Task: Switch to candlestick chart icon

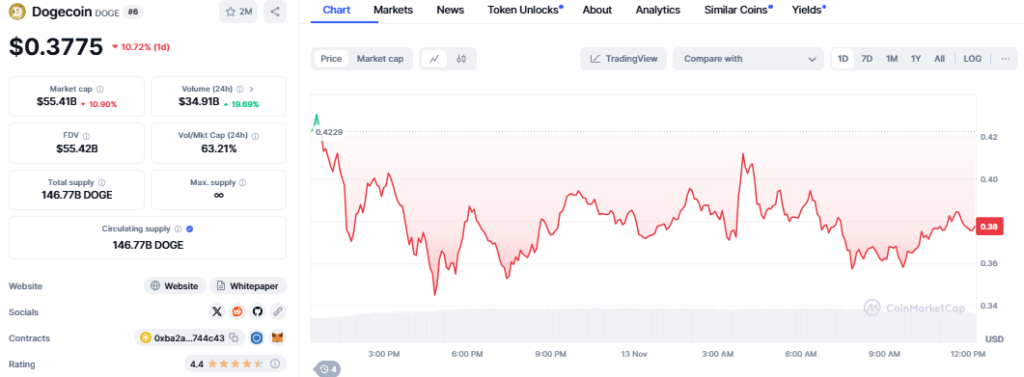Action: (461, 59)
